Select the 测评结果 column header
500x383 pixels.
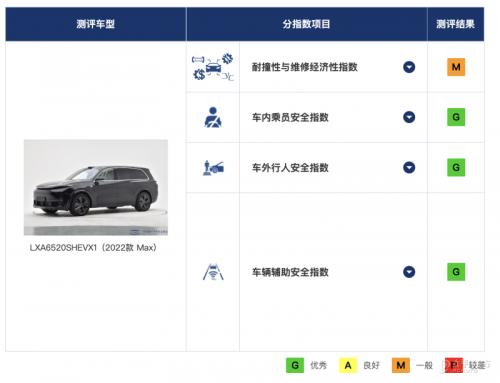456,24
